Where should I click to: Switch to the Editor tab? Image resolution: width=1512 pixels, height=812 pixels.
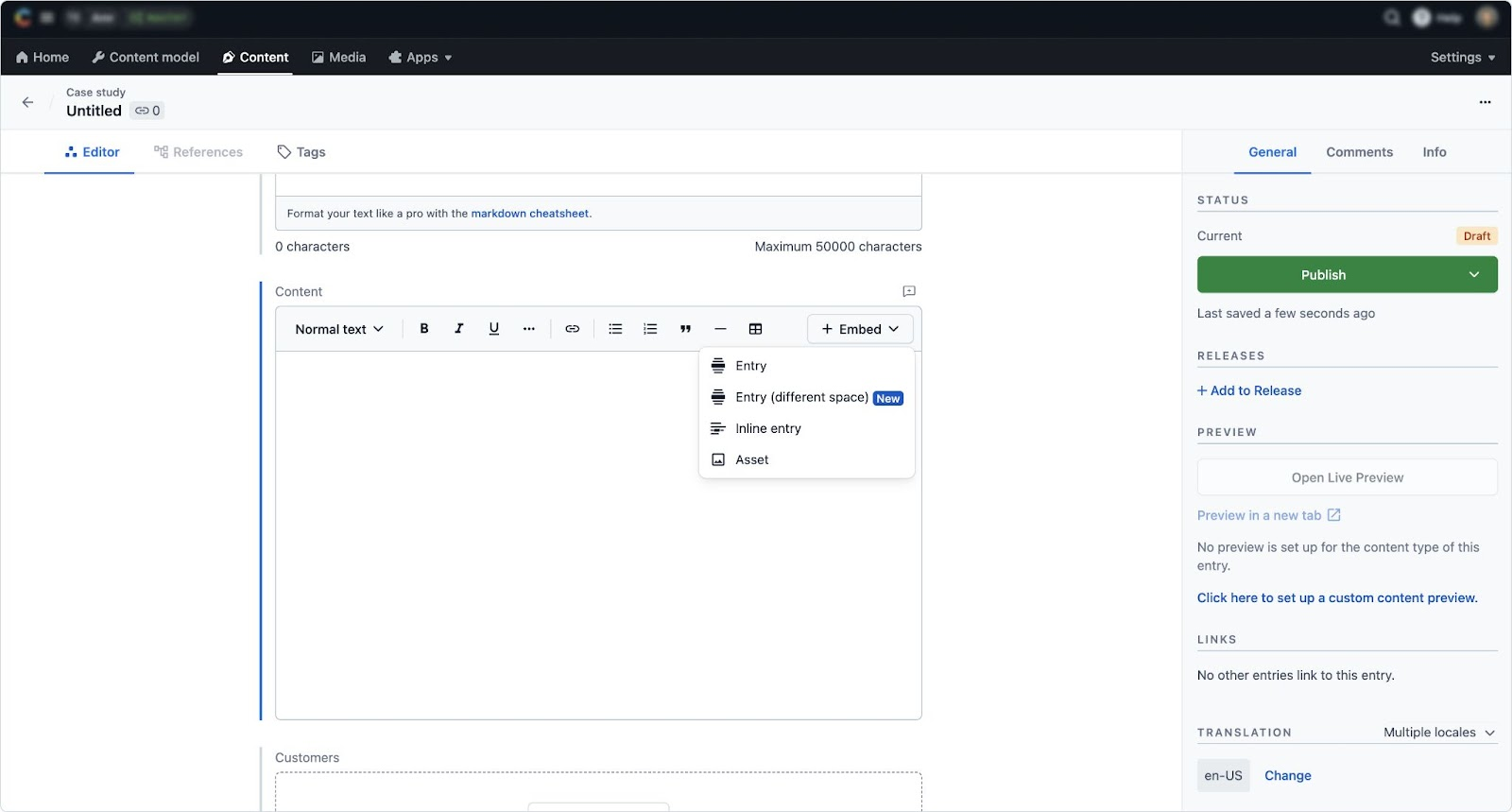pos(92,152)
